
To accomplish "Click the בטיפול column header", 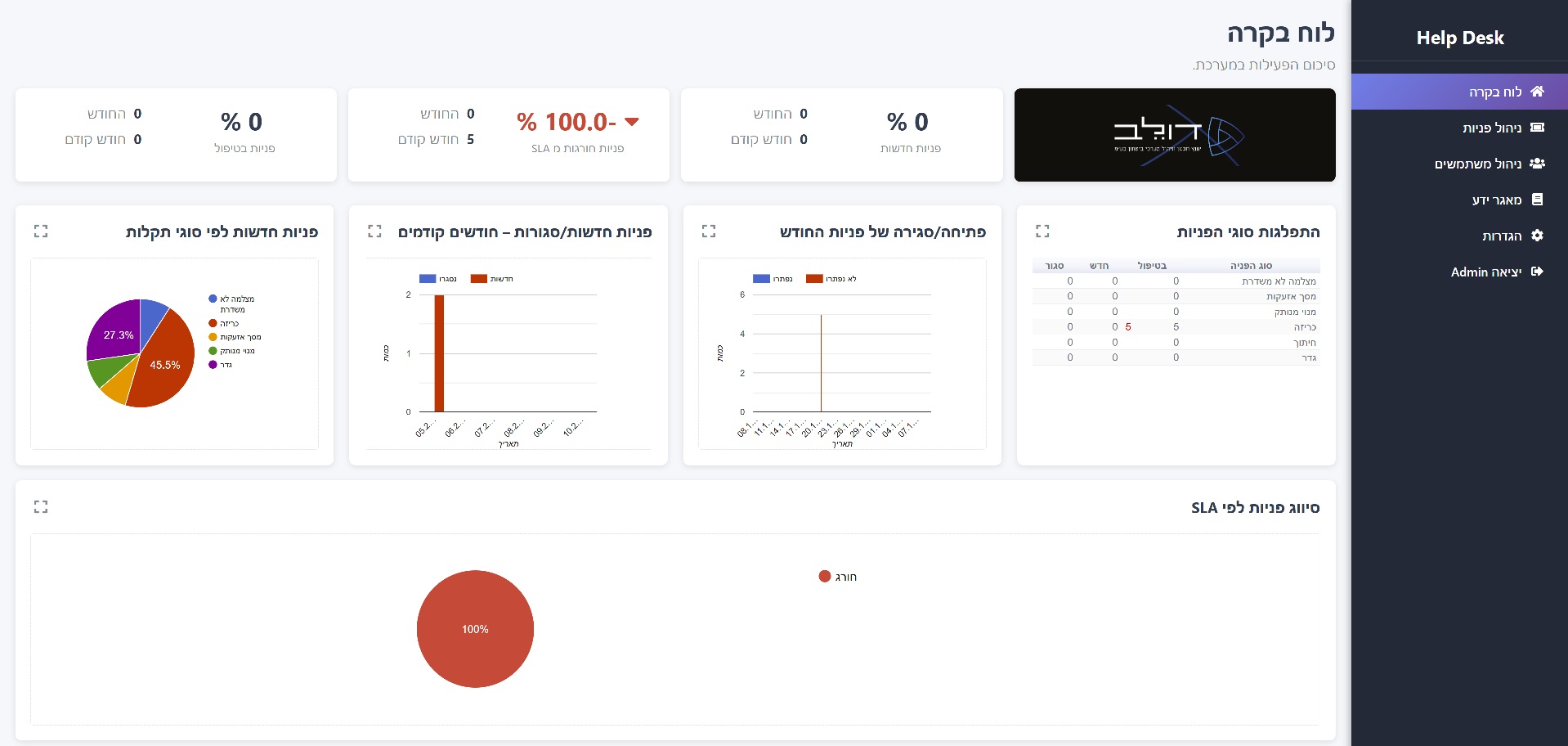I will [x=1152, y=266].
